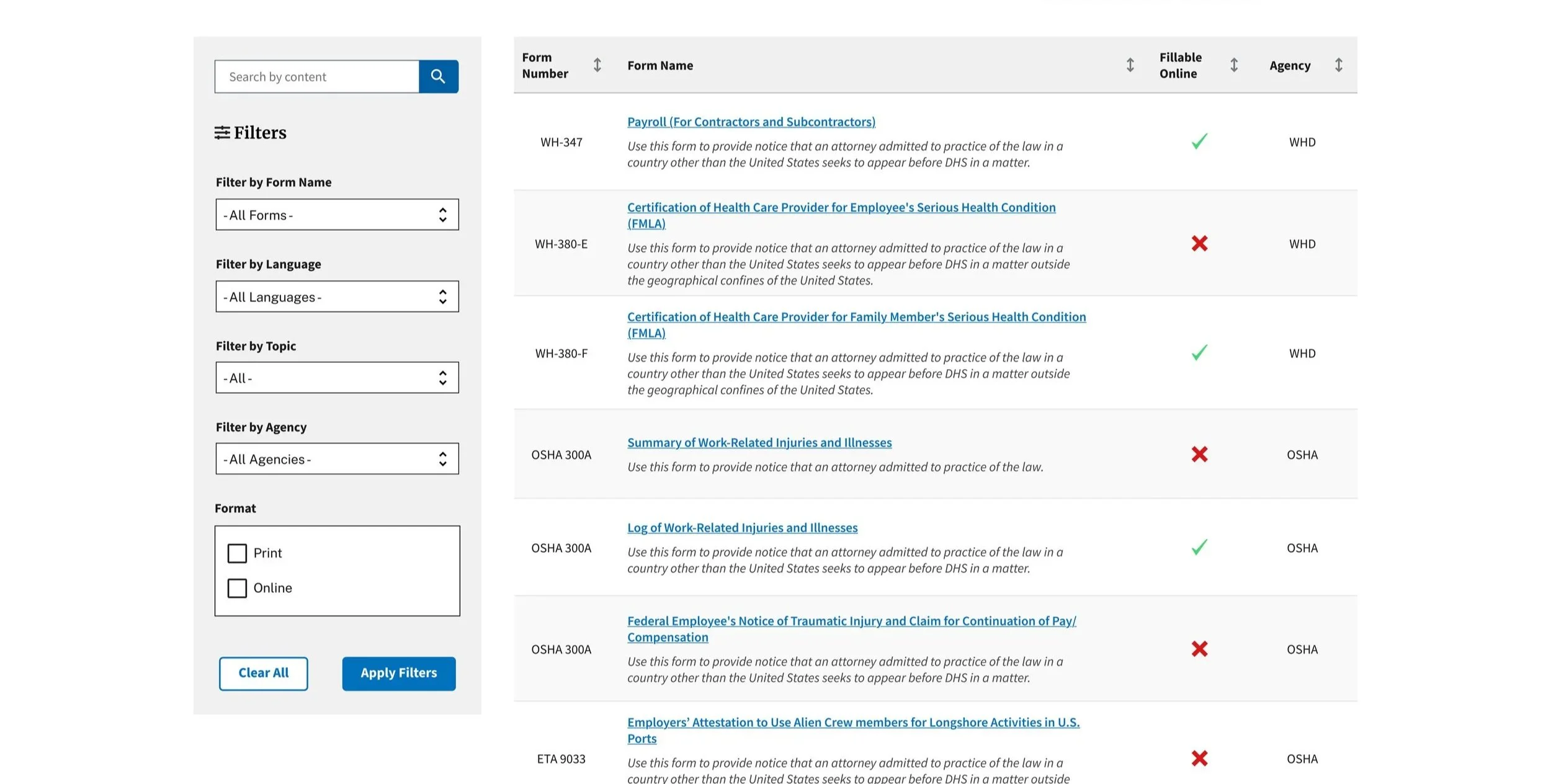Open the All Agencies dropdown

(x=337, y=459)
